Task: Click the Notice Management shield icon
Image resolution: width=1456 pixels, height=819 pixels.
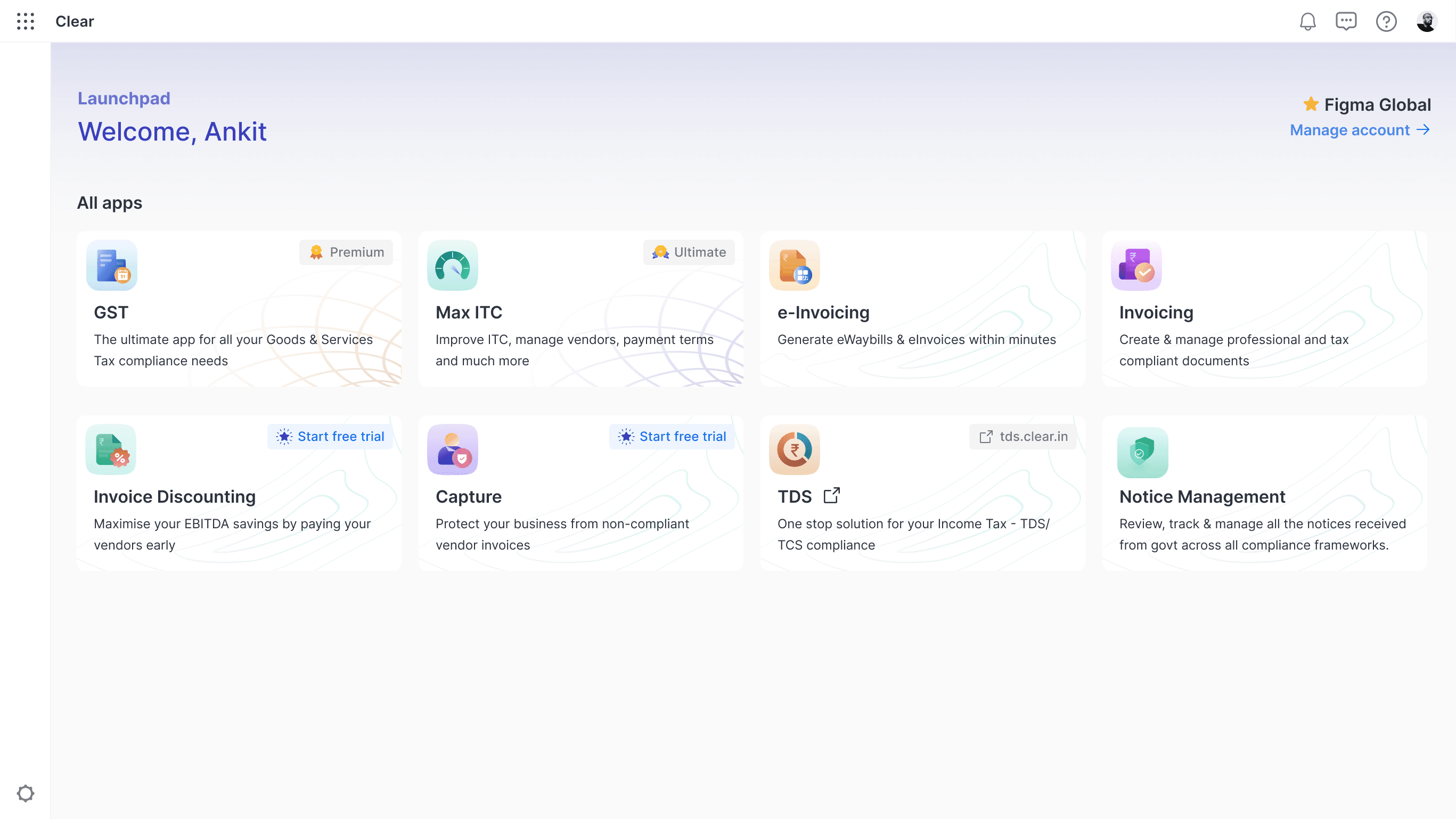Action: (1142, 452)
